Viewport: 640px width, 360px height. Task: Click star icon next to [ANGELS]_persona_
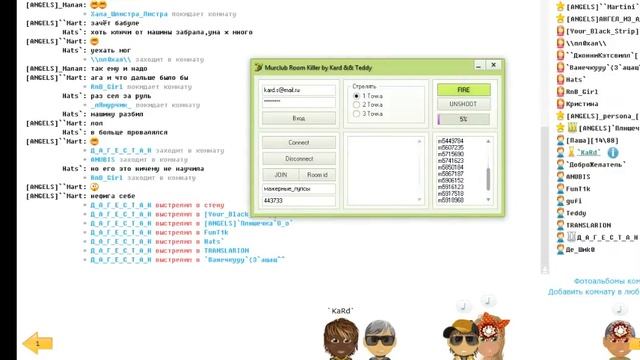560,116
